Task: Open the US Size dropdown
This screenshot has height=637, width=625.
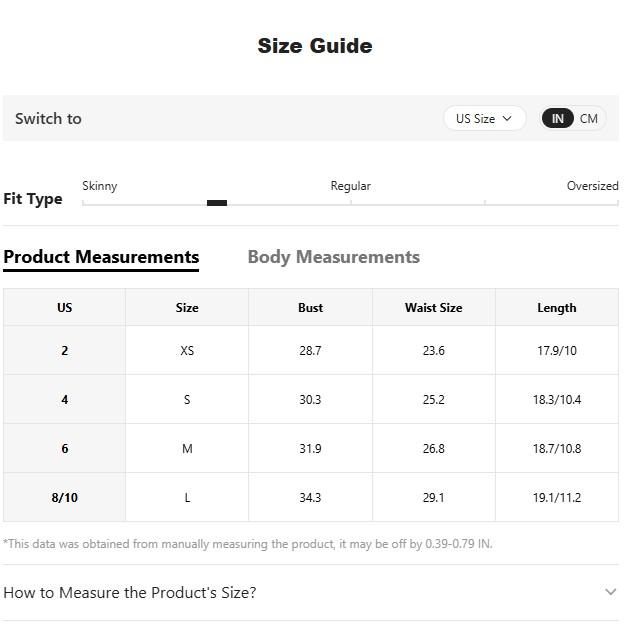Action: pos(484,118)
